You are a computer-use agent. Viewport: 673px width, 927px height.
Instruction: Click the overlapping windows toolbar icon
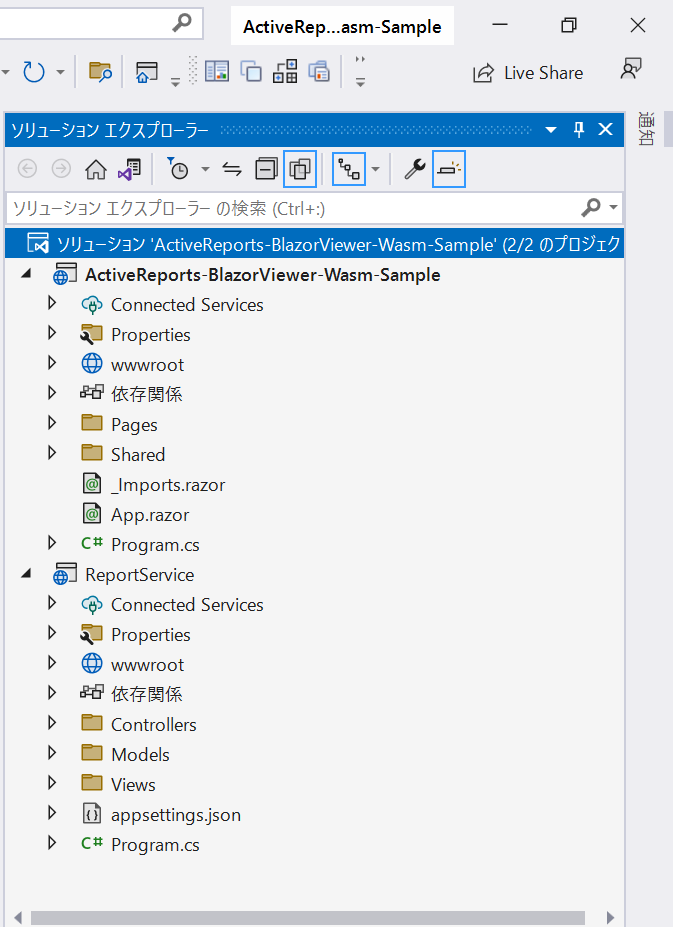point(251,72)
